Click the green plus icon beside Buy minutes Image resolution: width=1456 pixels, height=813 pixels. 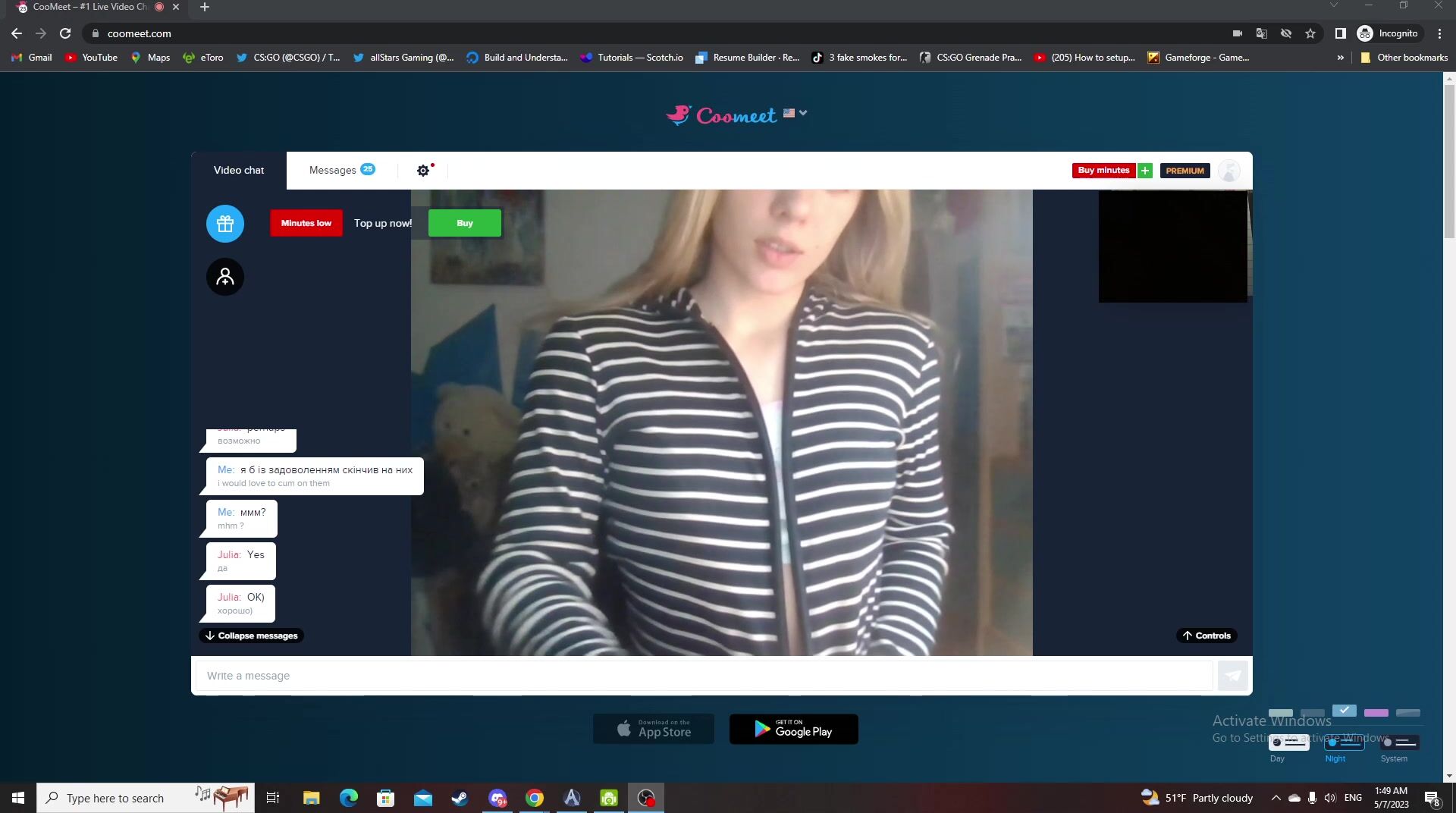click(x=1145, y=171)
